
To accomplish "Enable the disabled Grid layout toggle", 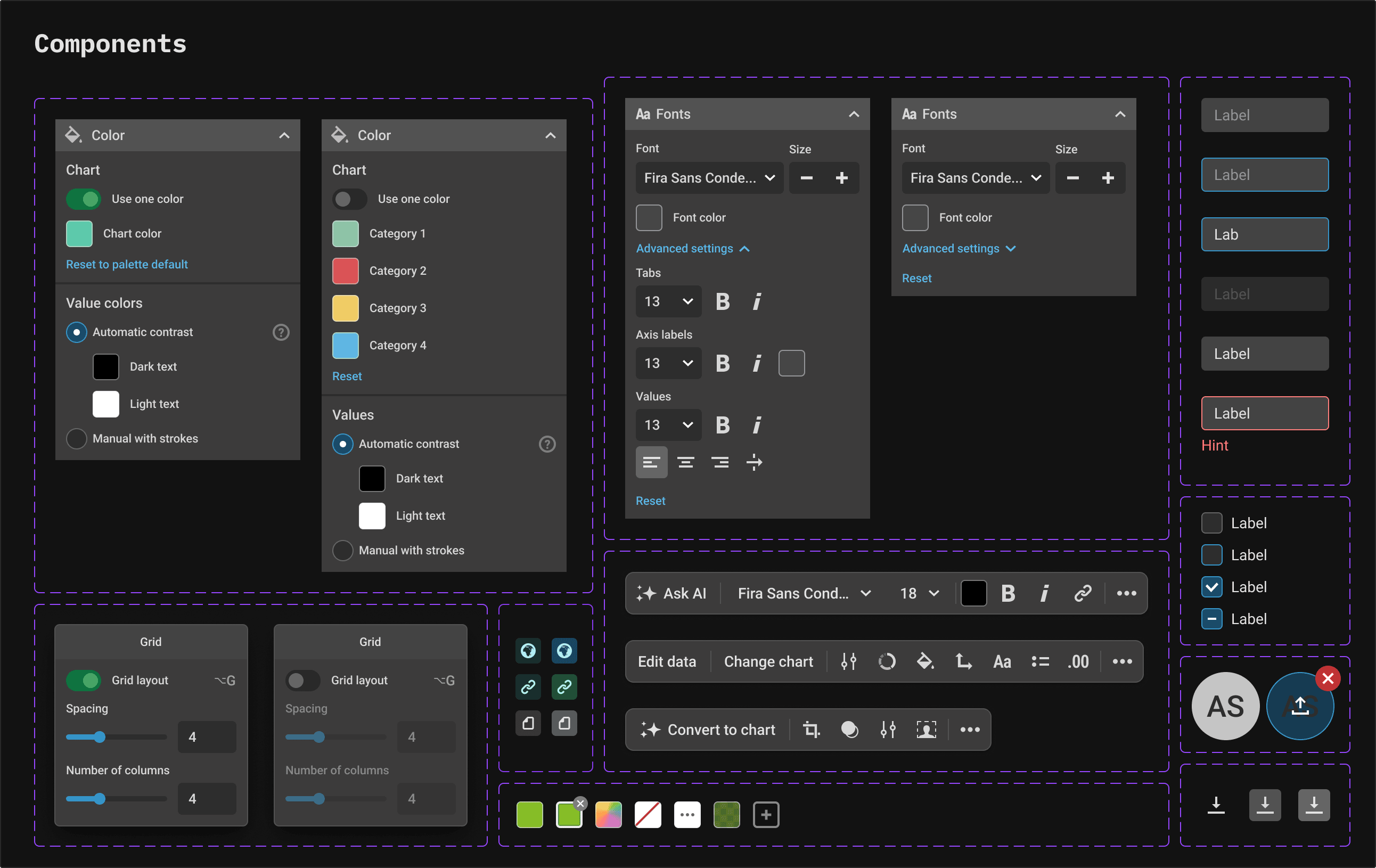I will (303, 680).
